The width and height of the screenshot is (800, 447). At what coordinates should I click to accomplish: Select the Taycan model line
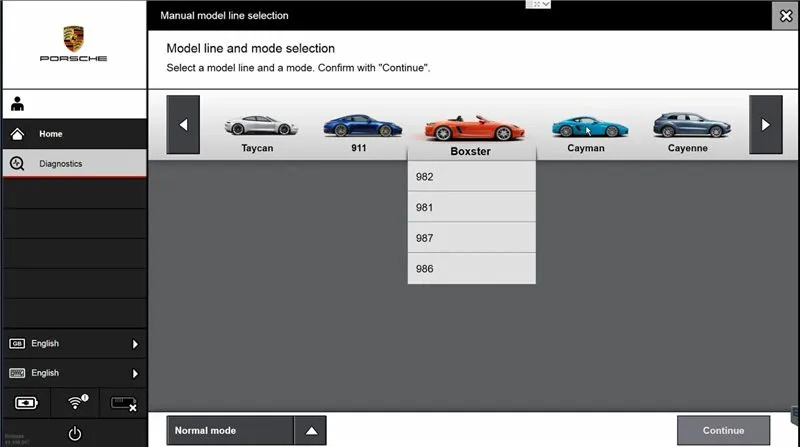(260, 134)
